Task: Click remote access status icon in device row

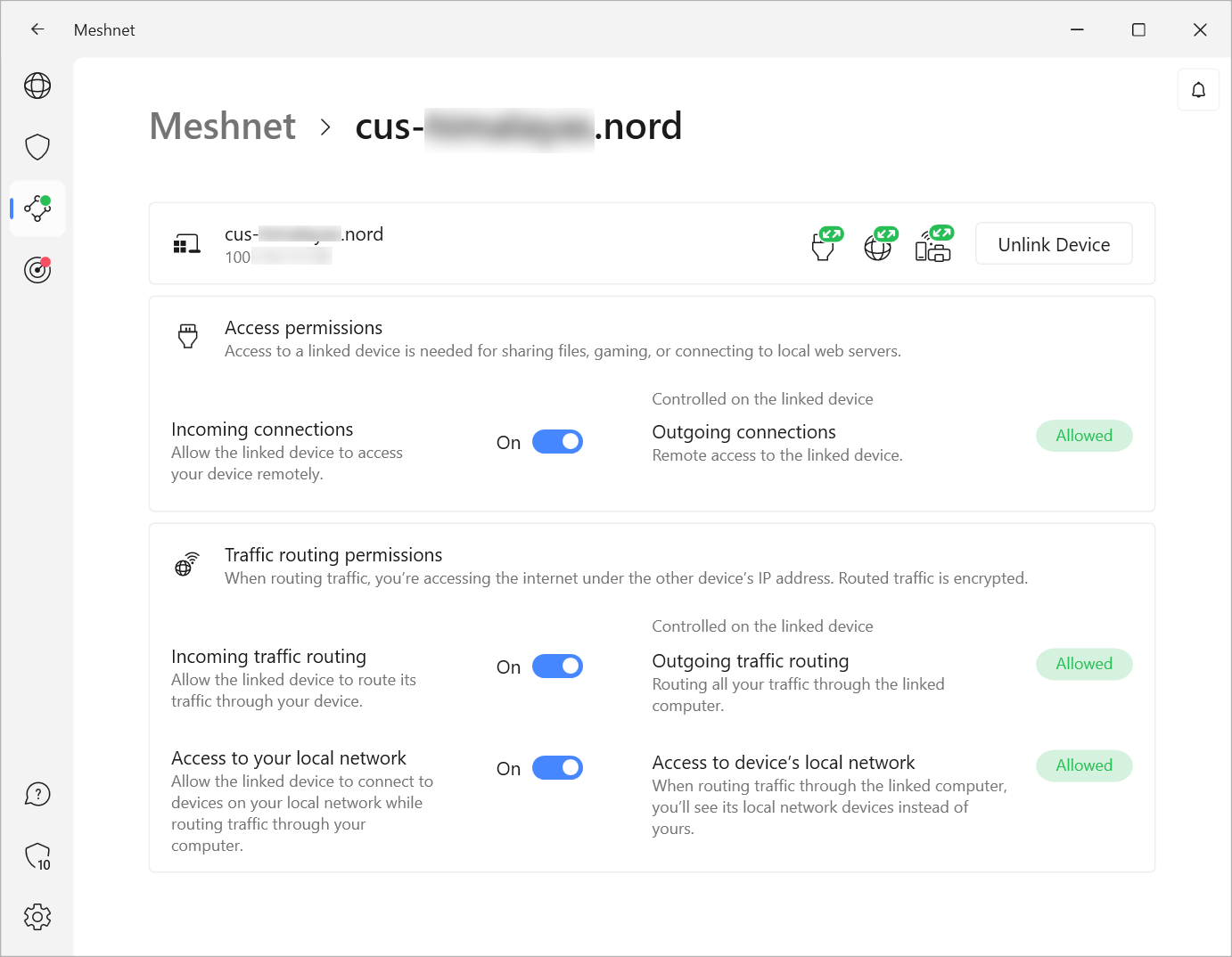Action: pos(826,243)
